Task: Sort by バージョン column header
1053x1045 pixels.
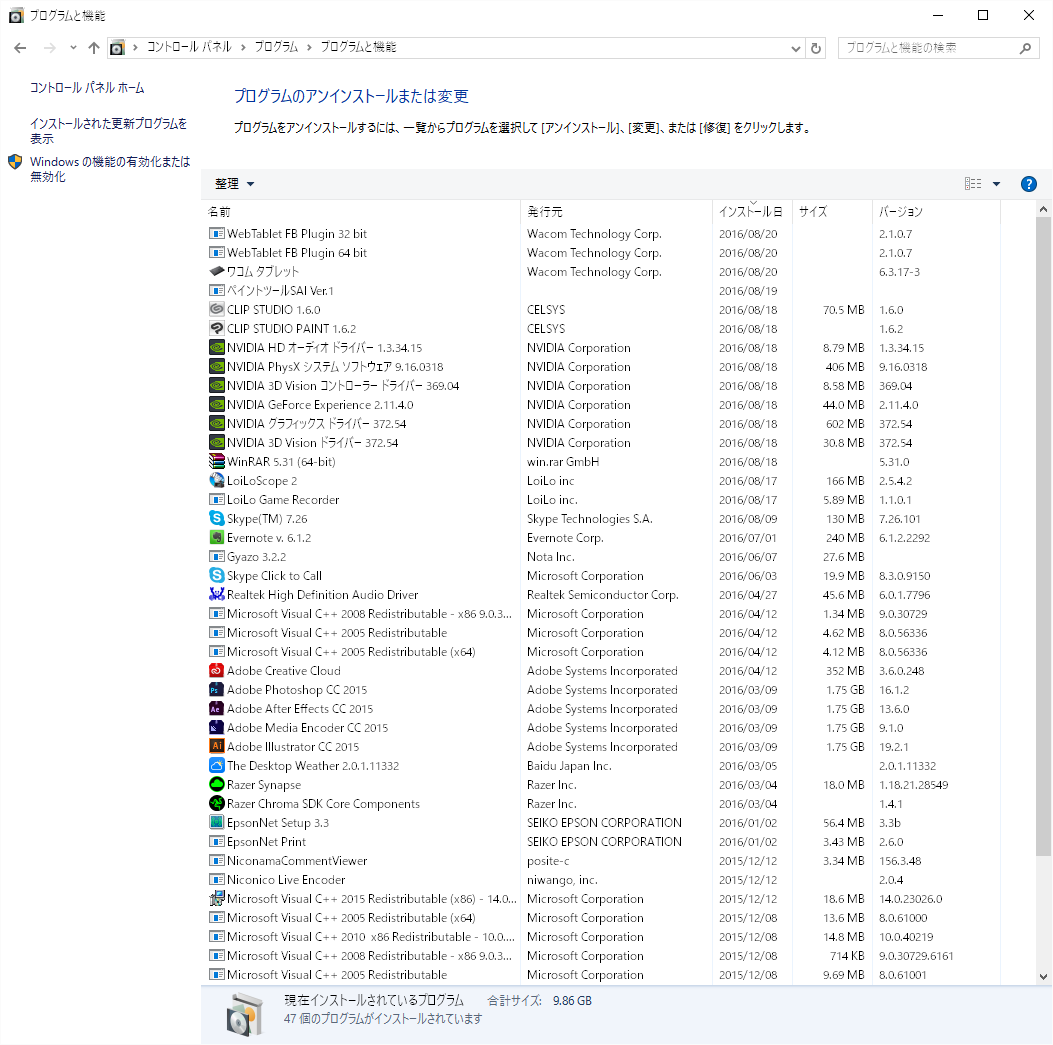Action: [x=936, y=212]
